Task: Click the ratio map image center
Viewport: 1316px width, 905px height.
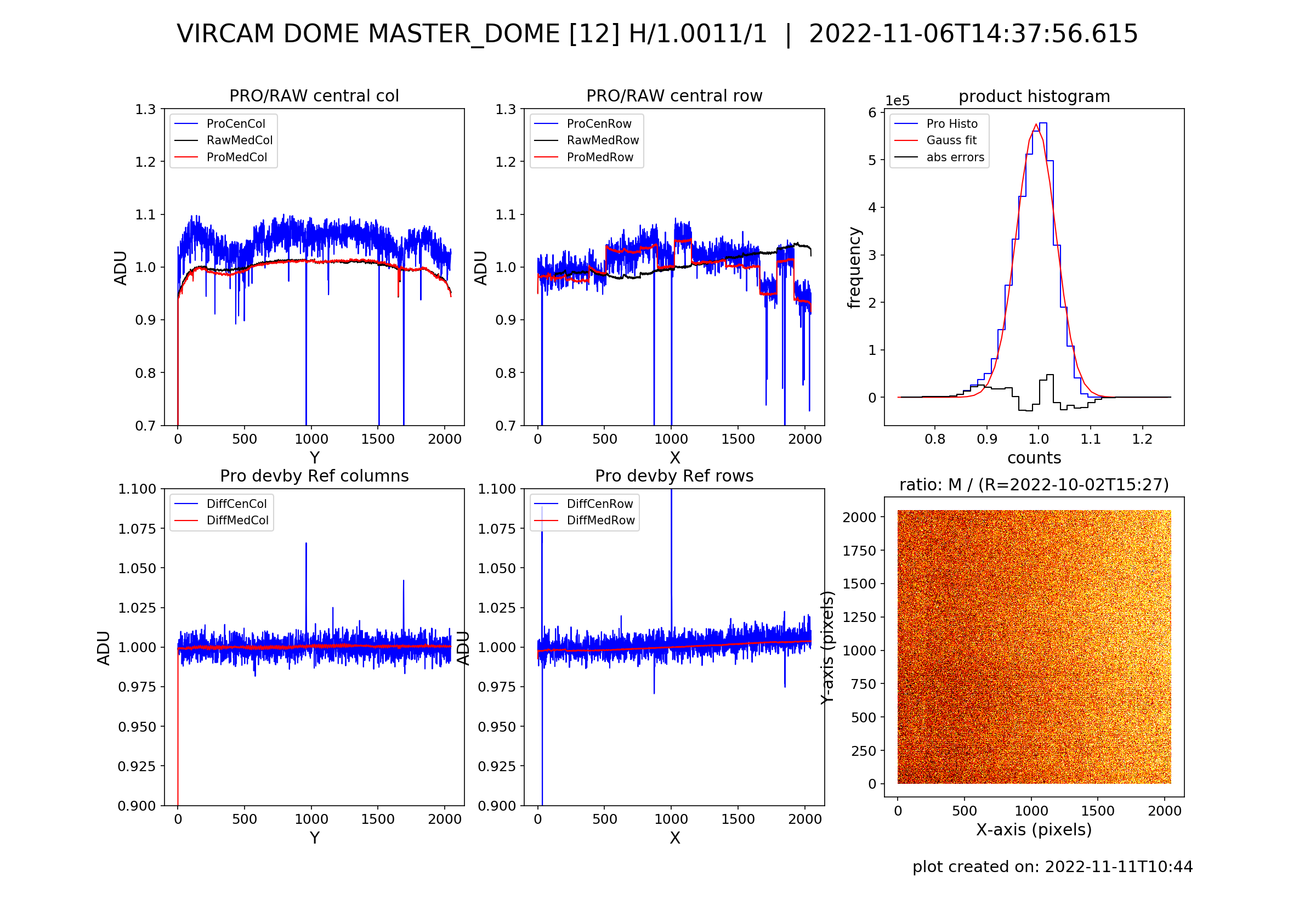Action: [x=1034, y=647]
